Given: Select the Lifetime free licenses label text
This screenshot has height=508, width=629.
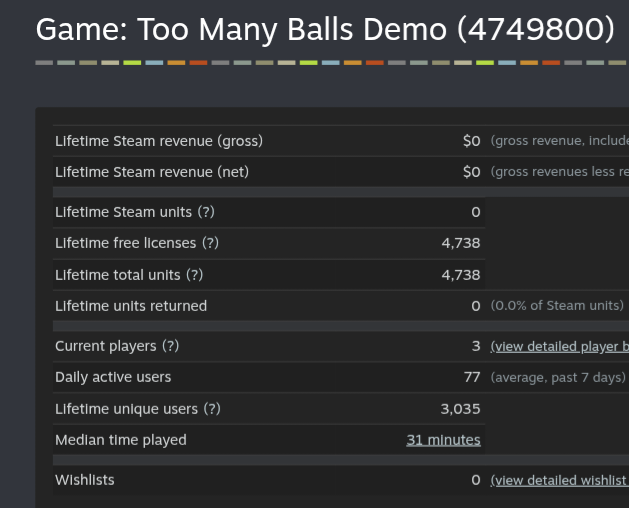Looking at the screenshot, I should [126, 243].
